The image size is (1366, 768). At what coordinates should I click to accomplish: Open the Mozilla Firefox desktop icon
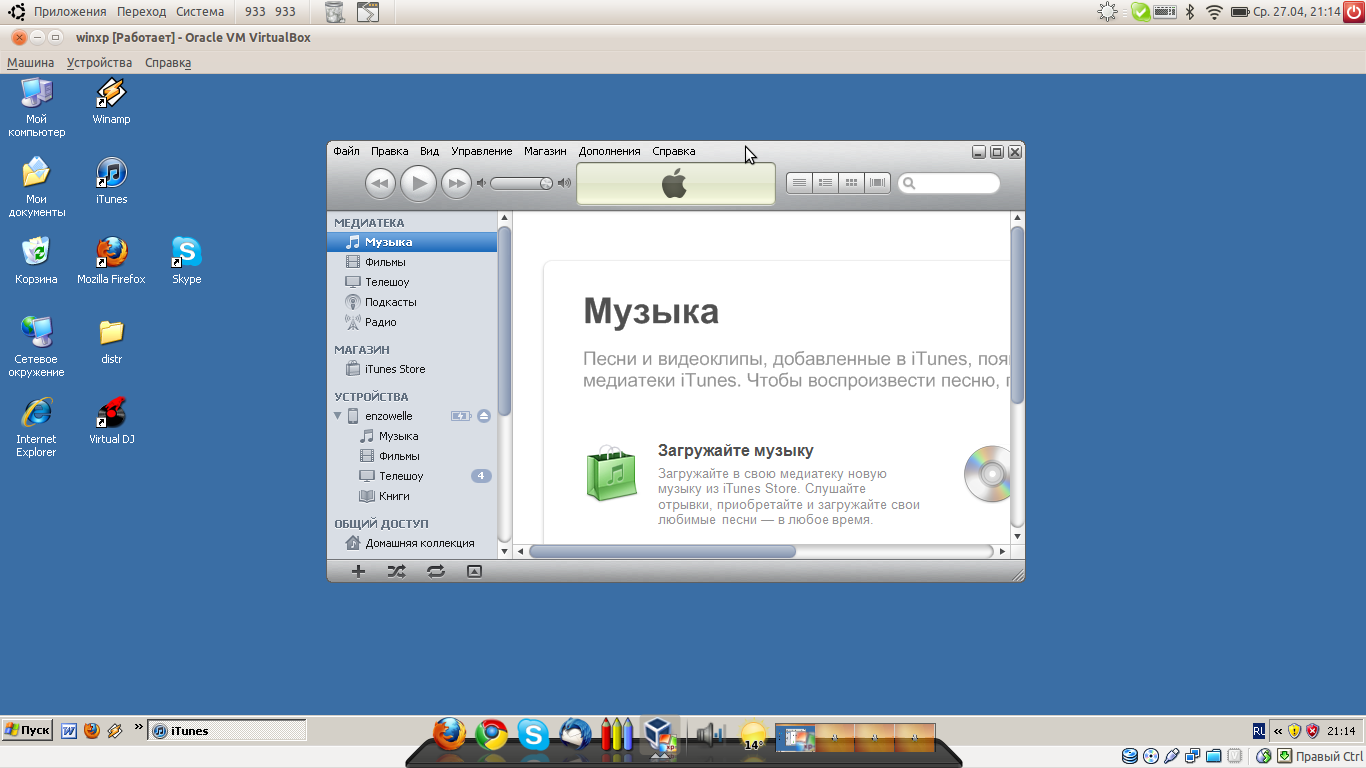point(111,261)
